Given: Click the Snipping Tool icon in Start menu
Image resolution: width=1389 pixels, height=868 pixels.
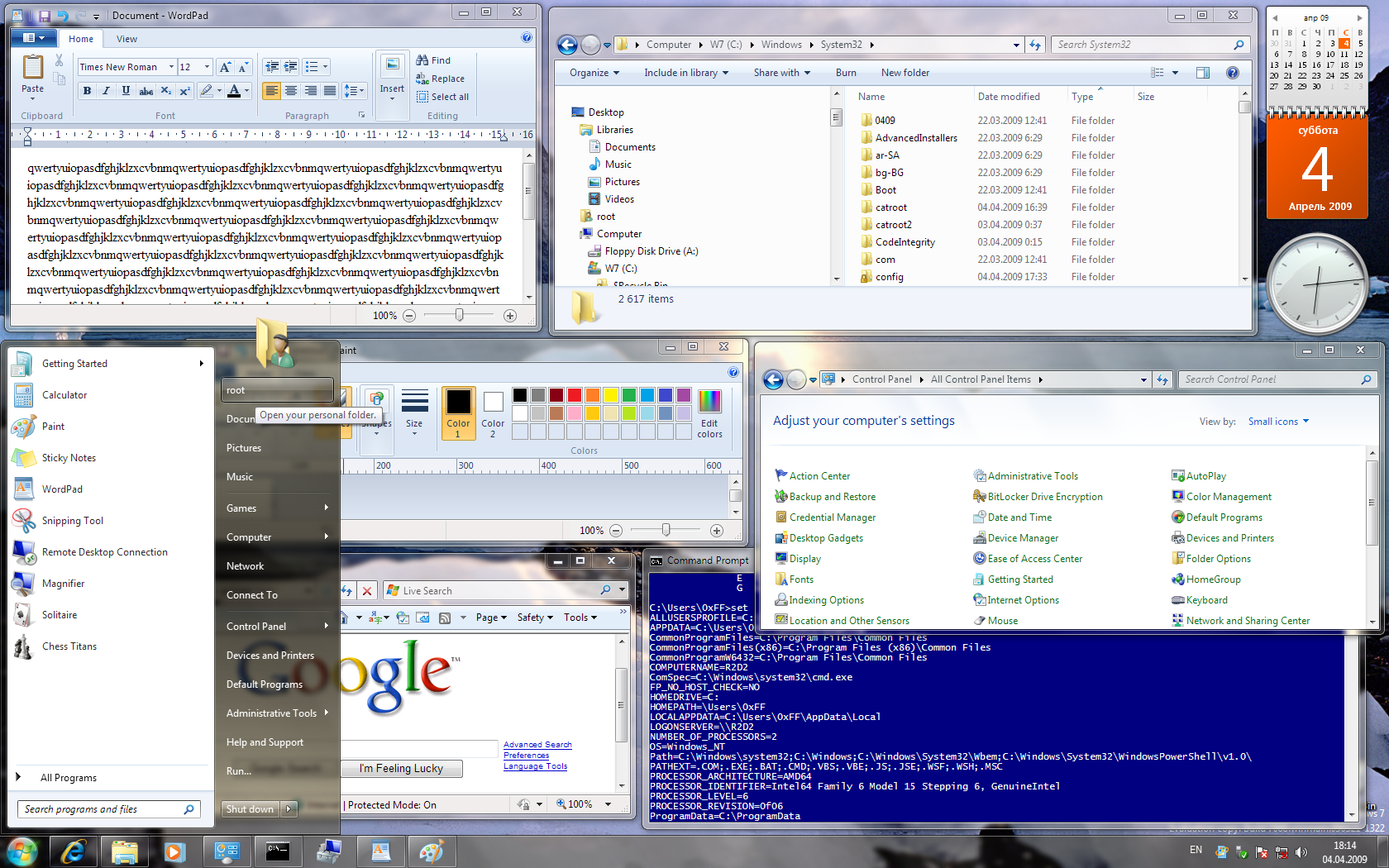Looking at the screenshot, I should [23, 520].
